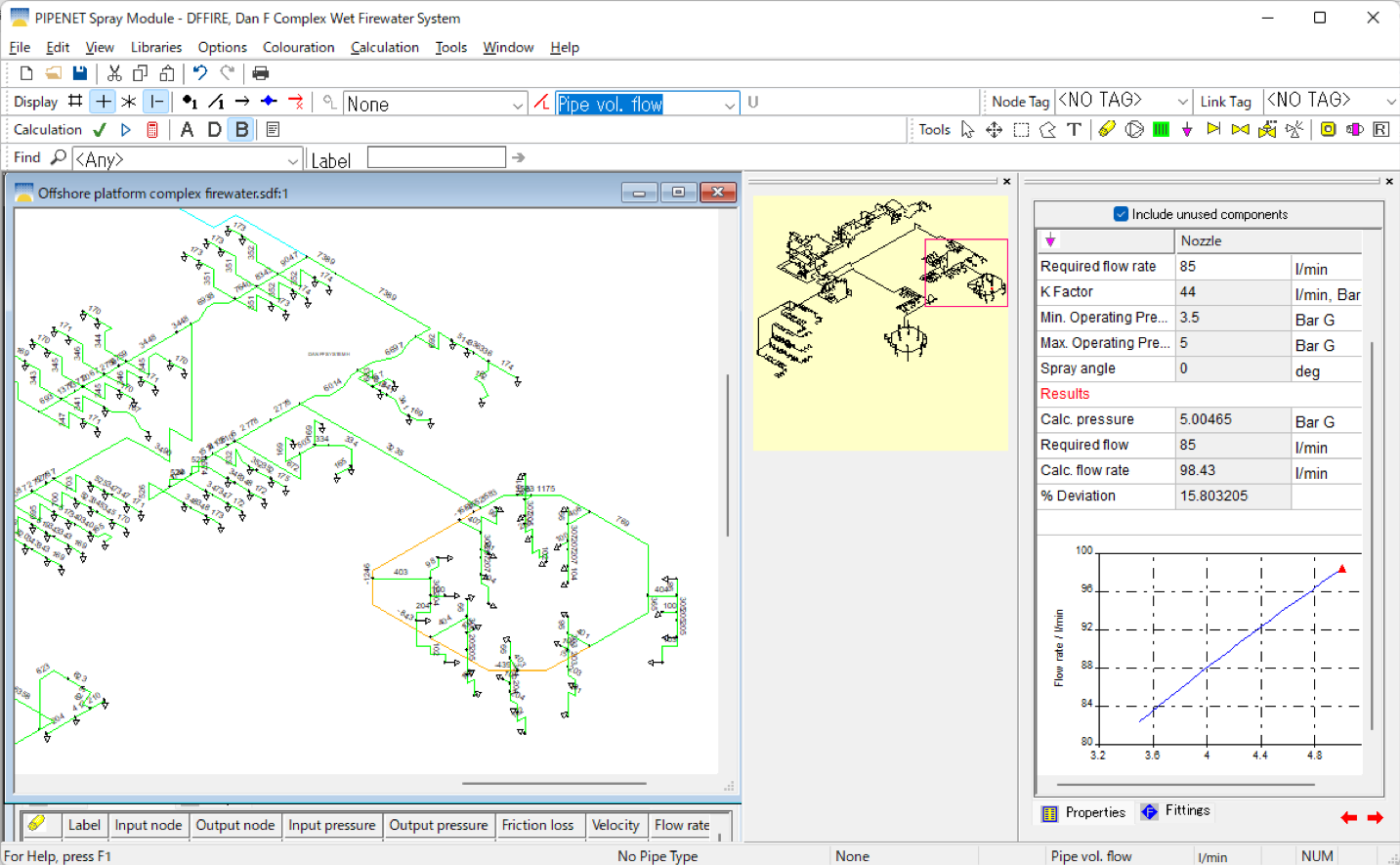Select the rectangular area selection tool
Screen dimensions: 1400x865
click(1021, 130)
